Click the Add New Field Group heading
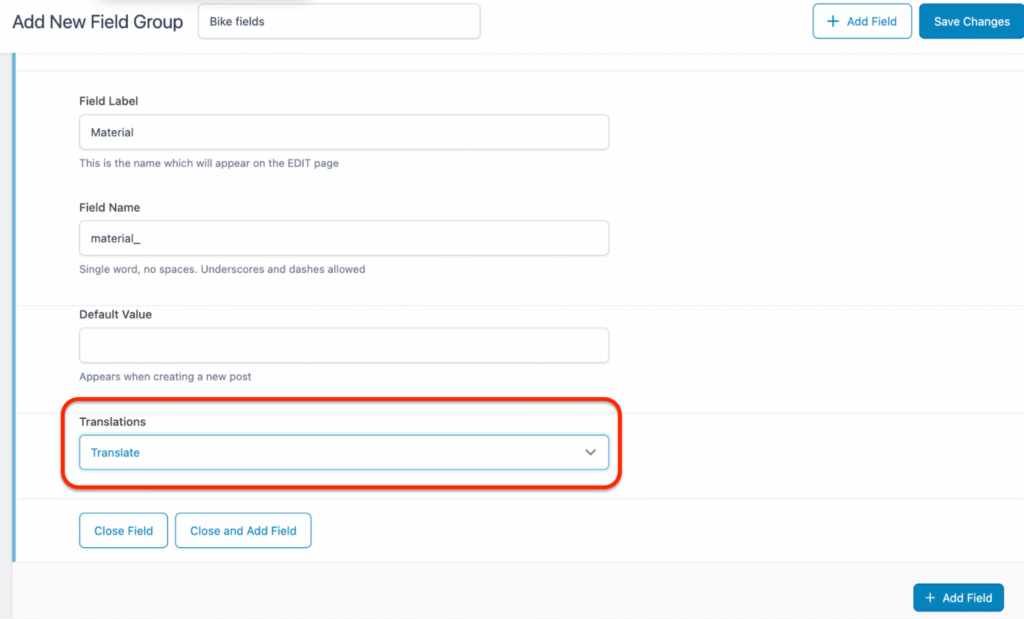Screen dimensions: 1024x619 click(97, 21)
